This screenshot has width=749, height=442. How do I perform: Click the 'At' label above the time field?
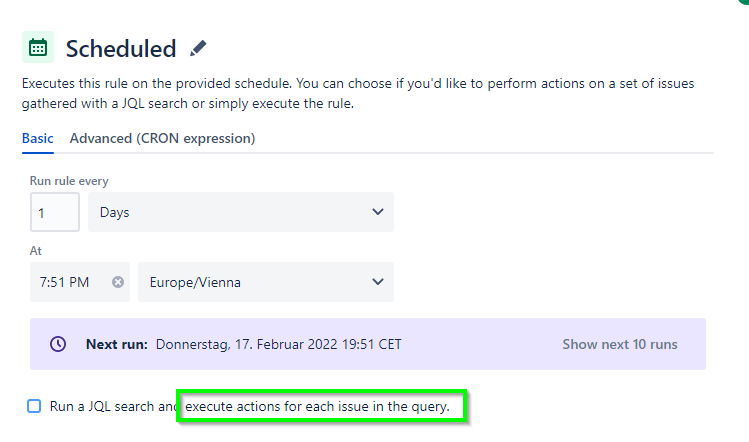(36, 251)
